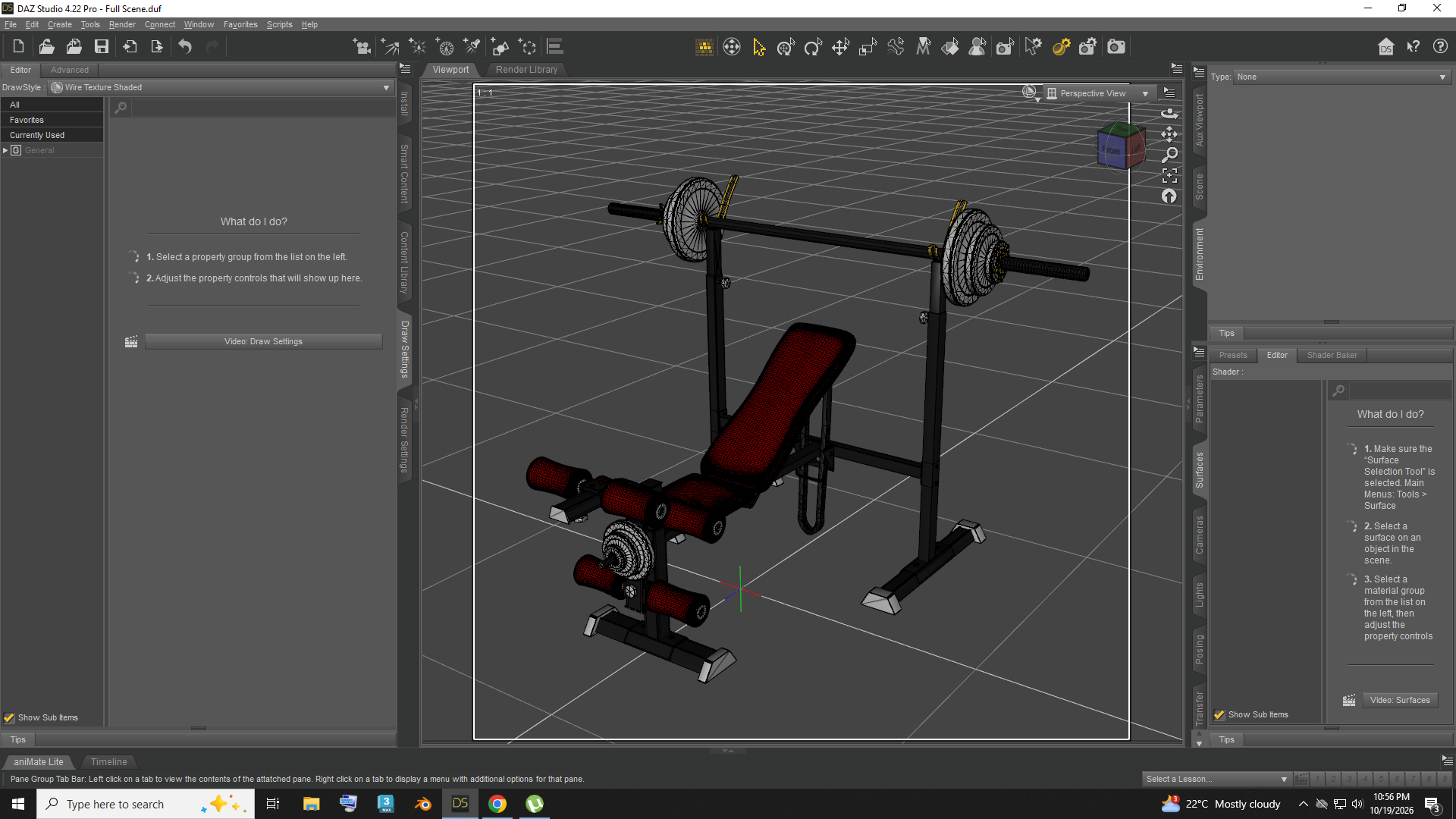Open the viewport options menu icon
The width and height of the screenshot is (1456, 819).
coord(1169,93)
